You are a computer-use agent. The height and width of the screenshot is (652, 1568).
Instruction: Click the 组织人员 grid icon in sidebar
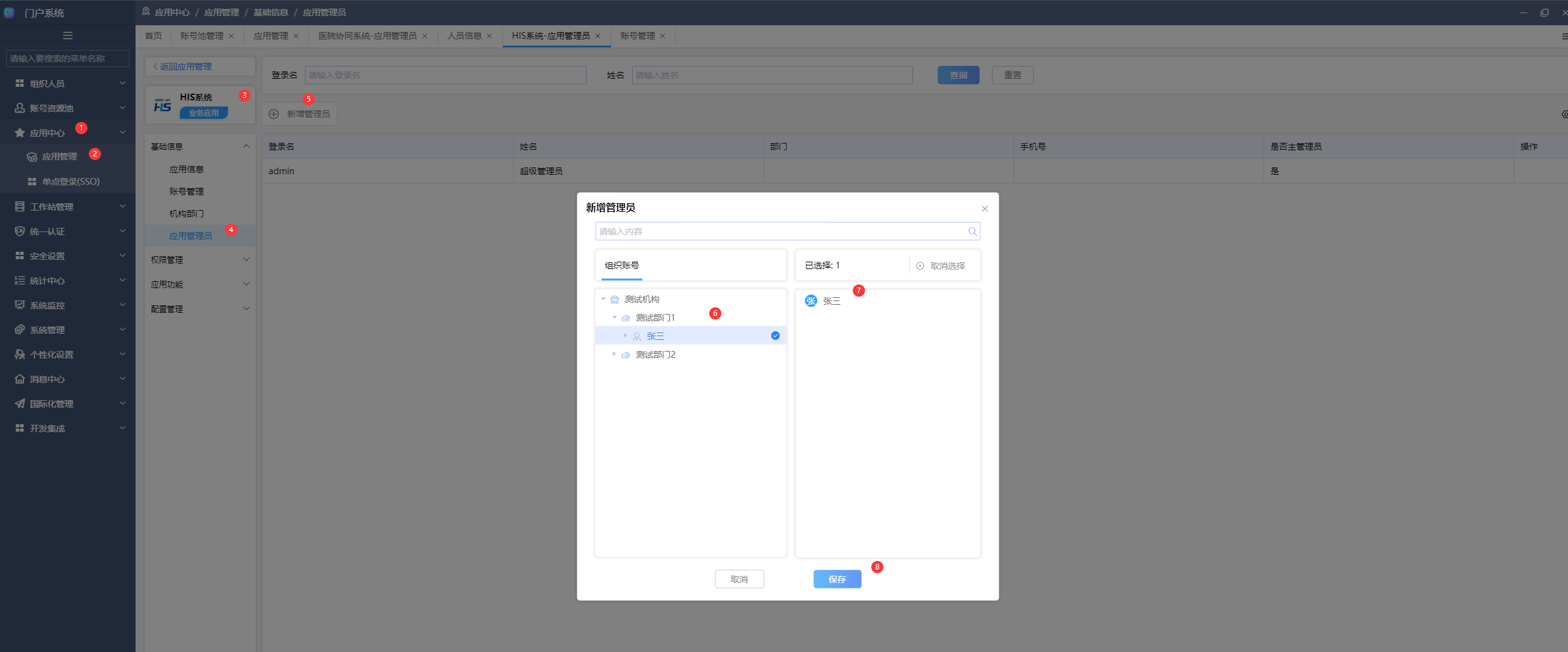(x=20, y=83)
